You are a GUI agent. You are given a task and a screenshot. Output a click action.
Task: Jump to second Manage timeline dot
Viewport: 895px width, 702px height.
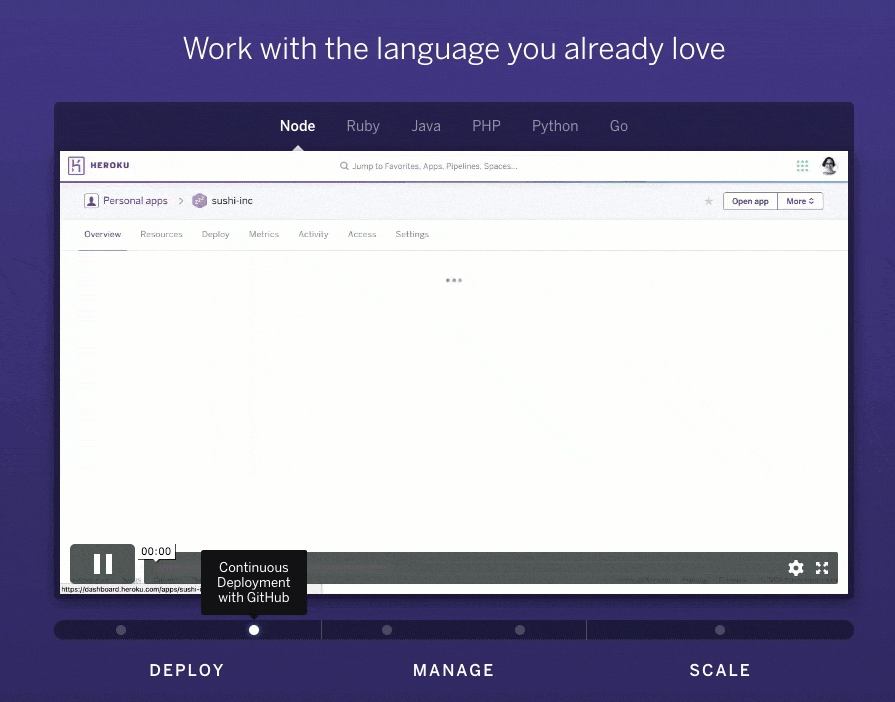coord(520,630)
